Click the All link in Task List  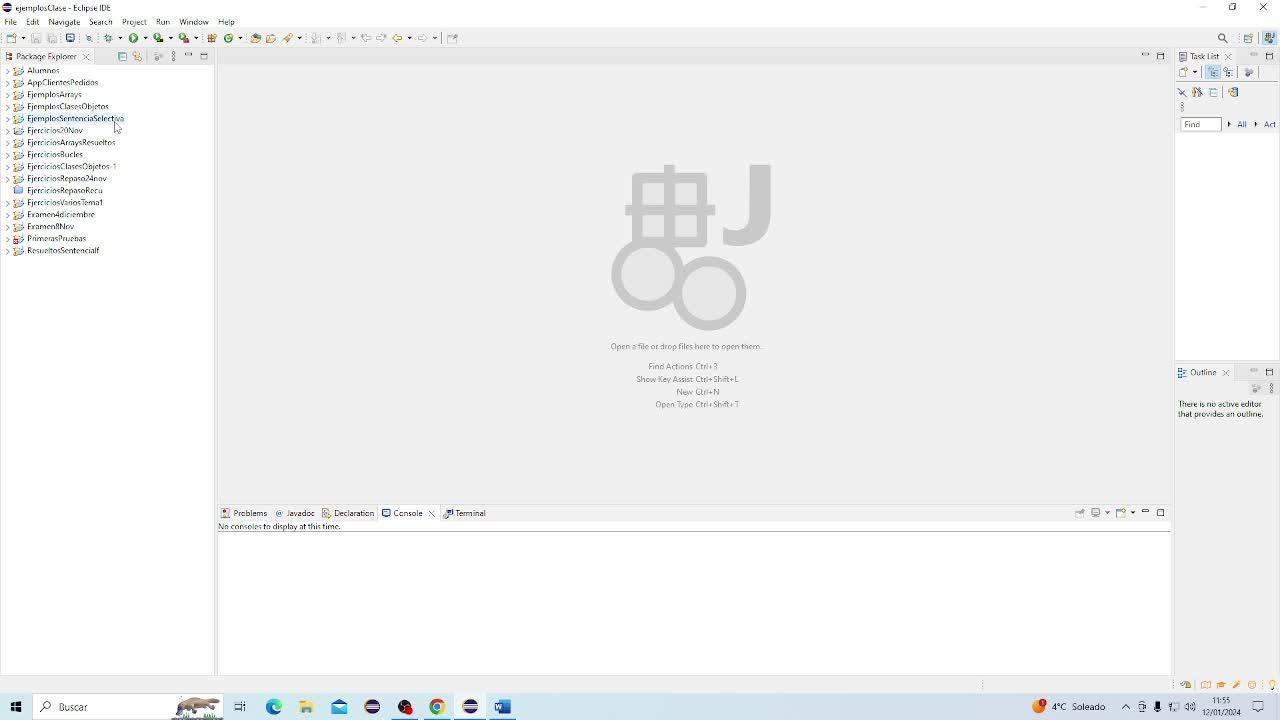click(x=1242, y=124)
